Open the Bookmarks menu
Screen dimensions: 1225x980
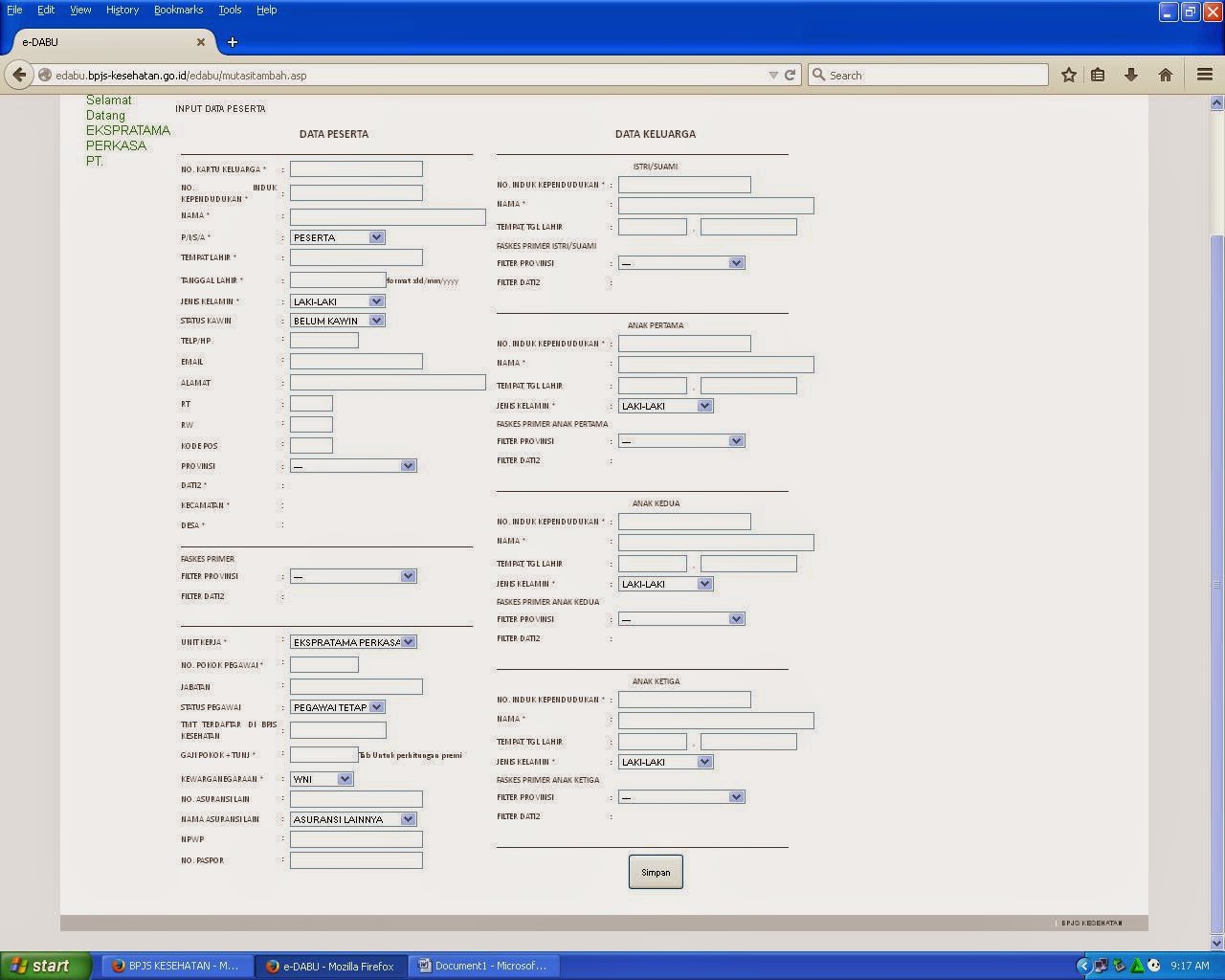tap(178, 10)
